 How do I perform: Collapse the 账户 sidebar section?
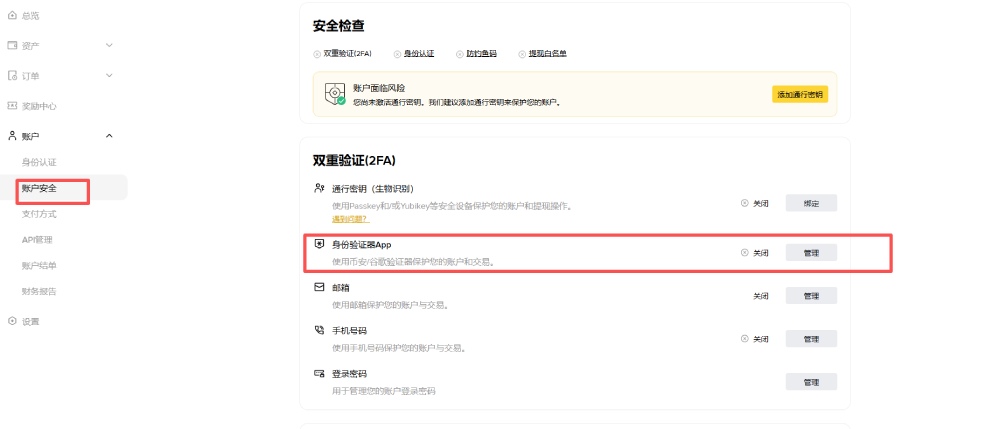click(x=109, y=135)
